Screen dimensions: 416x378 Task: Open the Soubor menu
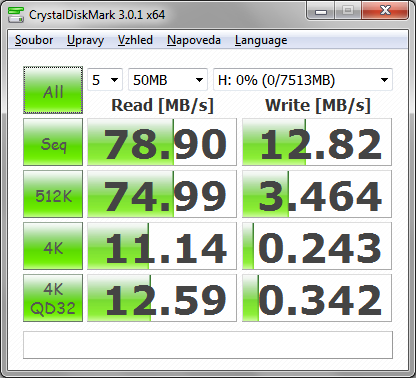[x=34, y=40]
